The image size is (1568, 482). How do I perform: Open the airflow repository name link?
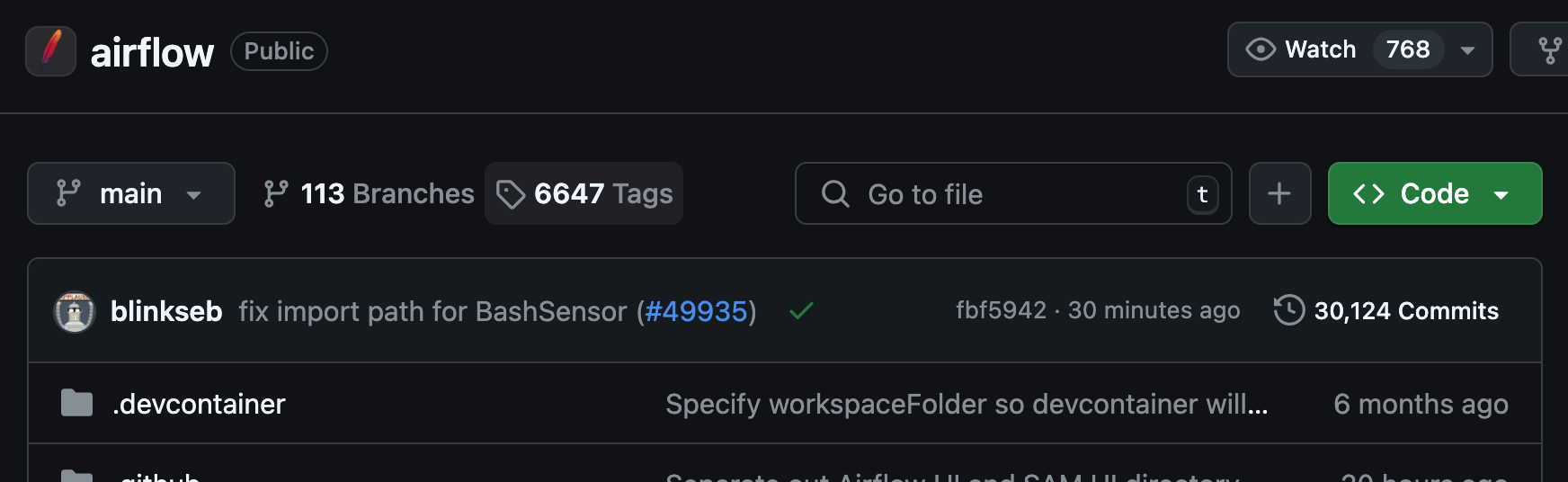(x=152, y=52)
